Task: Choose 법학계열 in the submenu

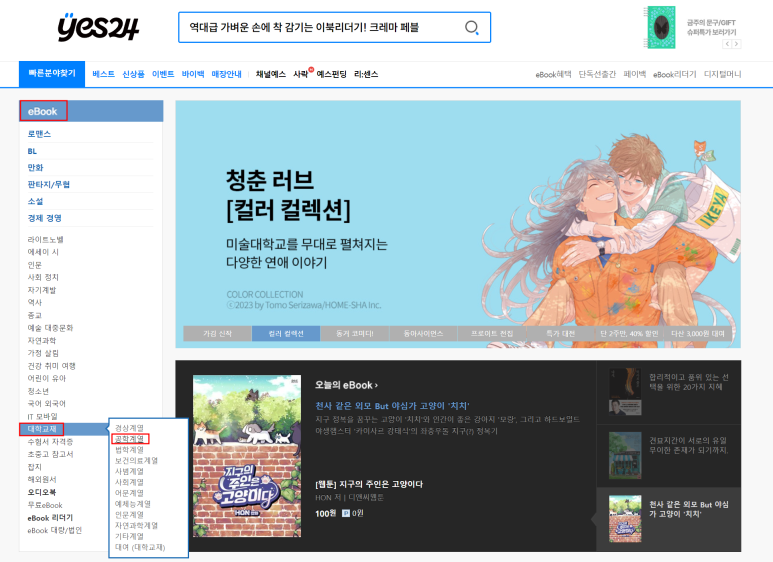Action: coord(129,450)
